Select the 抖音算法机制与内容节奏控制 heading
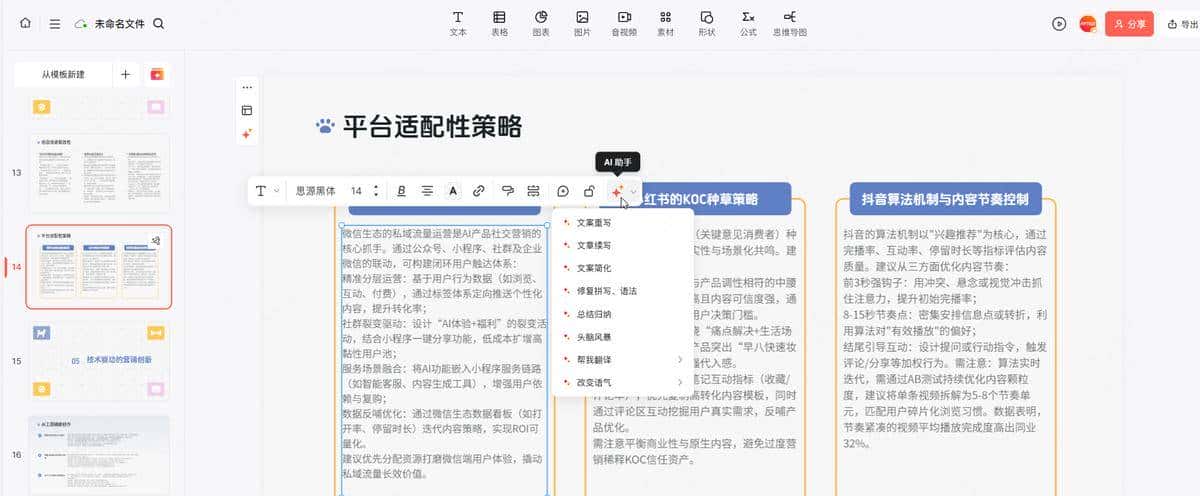Image resolution: width=1200 pixels, height=496 pixels. click(x=945, y=199)
